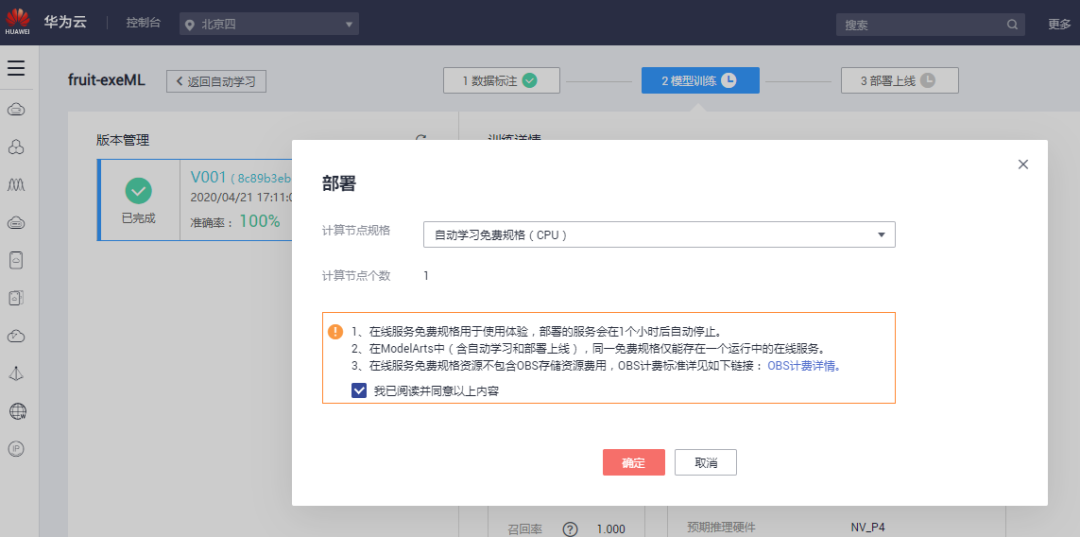Open the OBS计费详情 link

click(x=804, y=366)
